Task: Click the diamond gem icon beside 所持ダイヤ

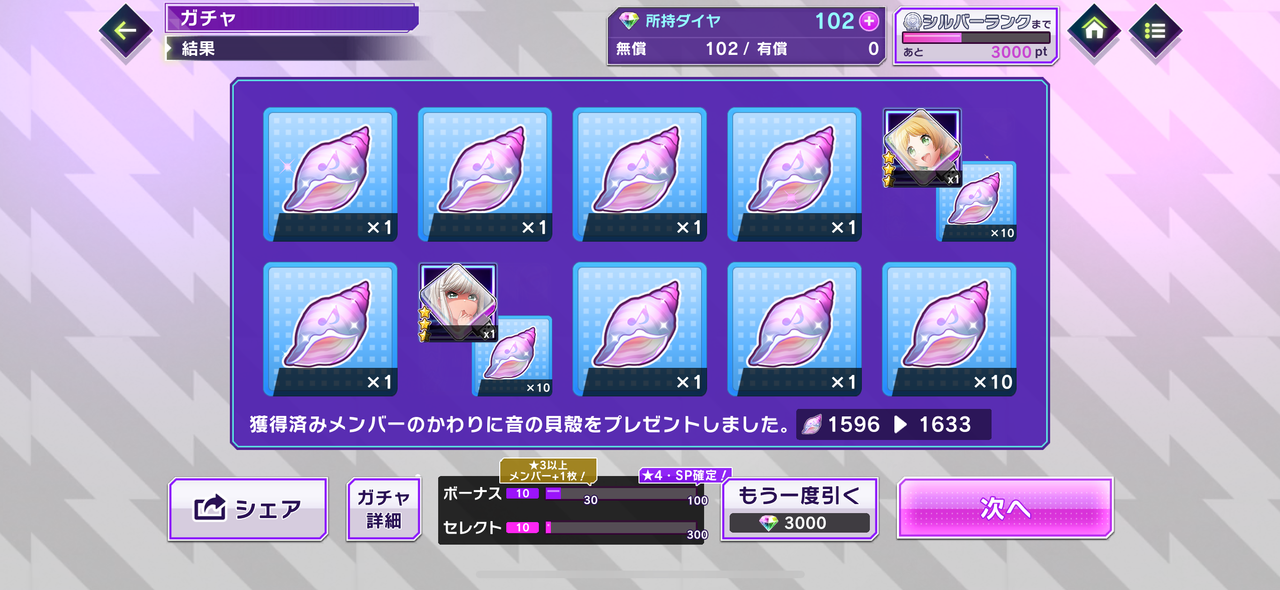Action: (629, 21)
